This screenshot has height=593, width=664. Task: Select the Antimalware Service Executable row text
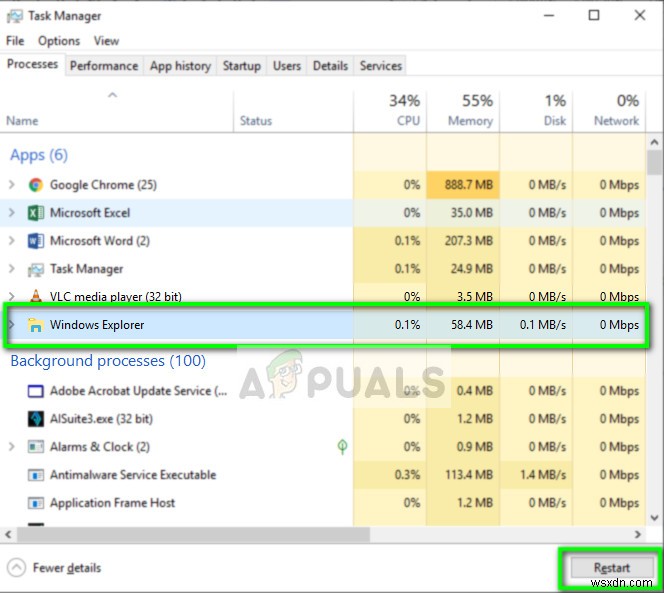[133, 475]
